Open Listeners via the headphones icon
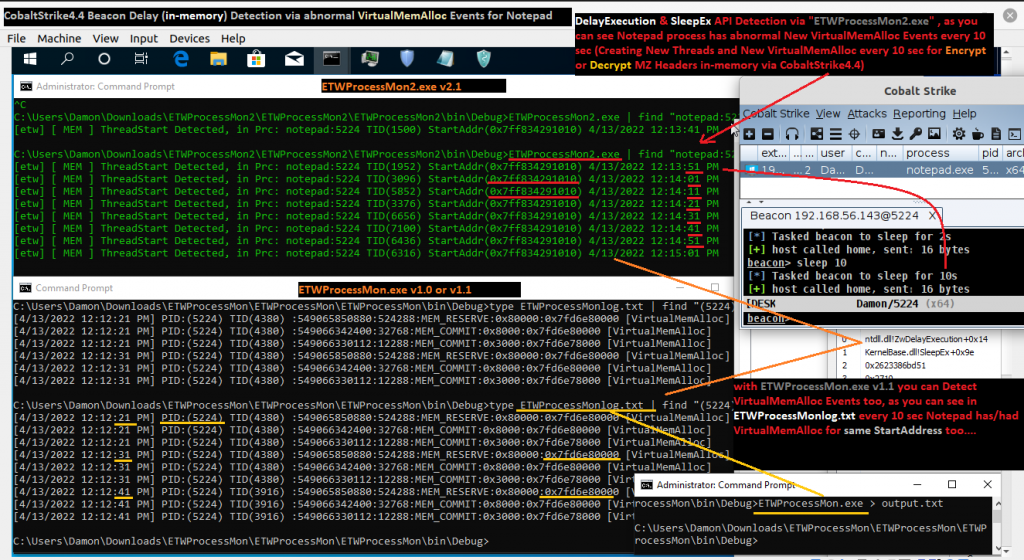This screenshot has height=560, width=1024. pos(792,134)
